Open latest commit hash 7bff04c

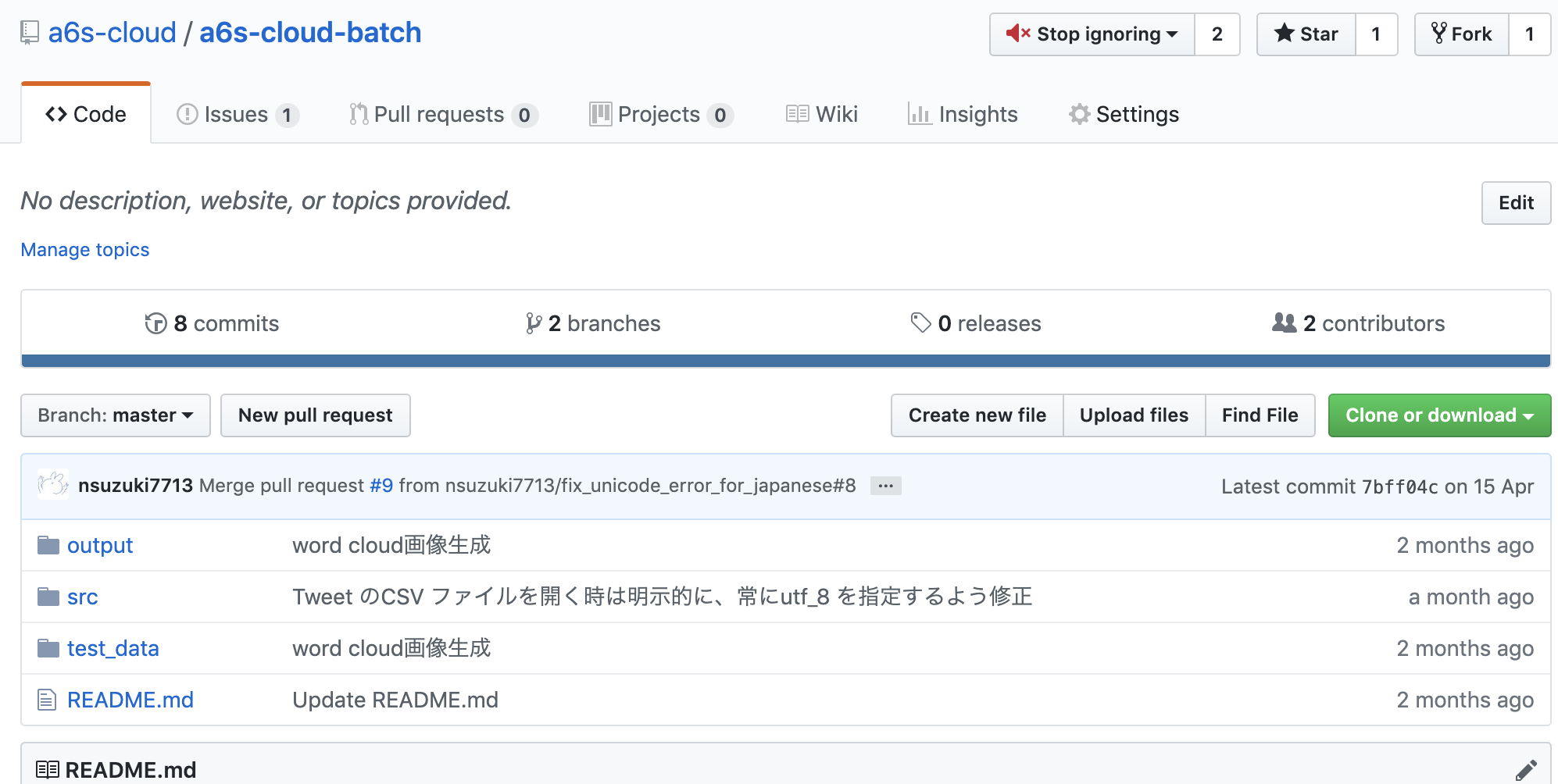click(x=1399, y=486)
